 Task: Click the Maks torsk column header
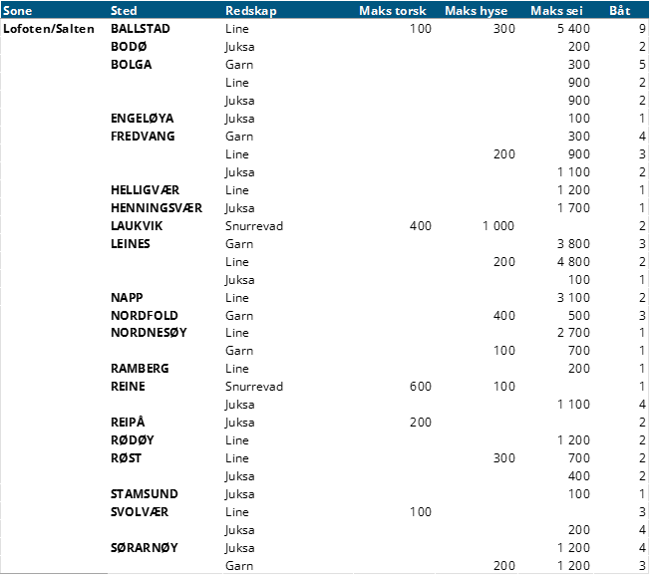392,10
